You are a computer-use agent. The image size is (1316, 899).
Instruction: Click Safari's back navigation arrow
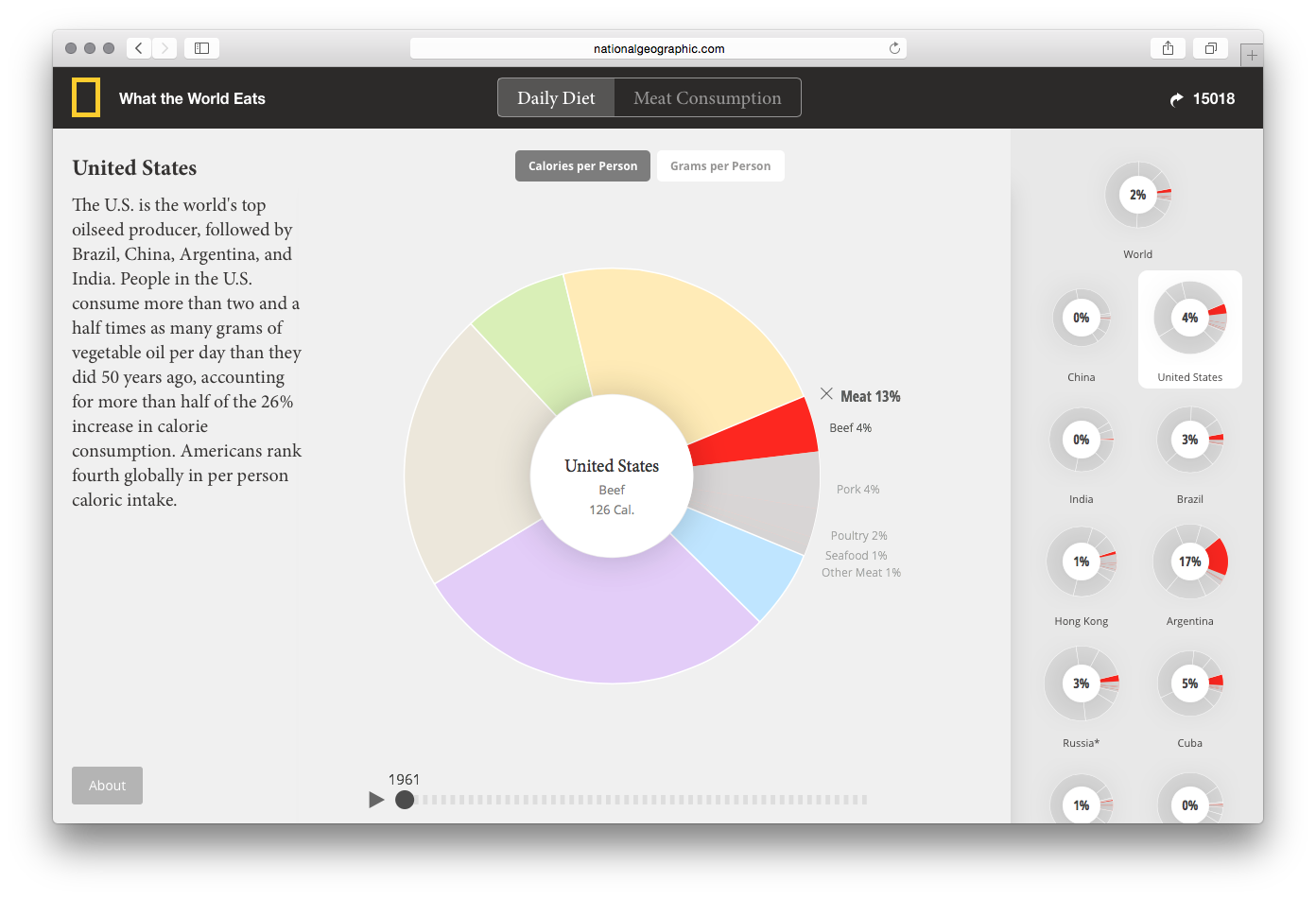tap(139, 48)
